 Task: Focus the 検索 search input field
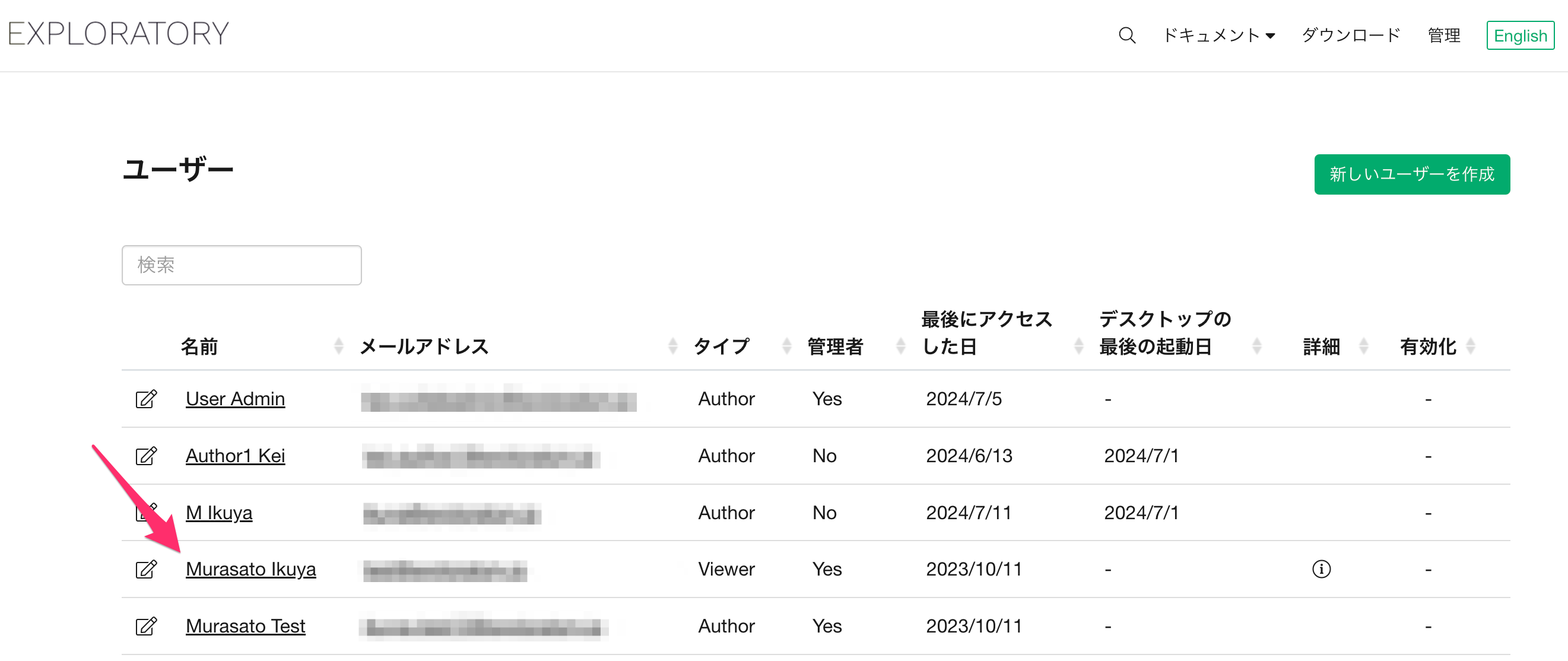(x=242, y=265)
